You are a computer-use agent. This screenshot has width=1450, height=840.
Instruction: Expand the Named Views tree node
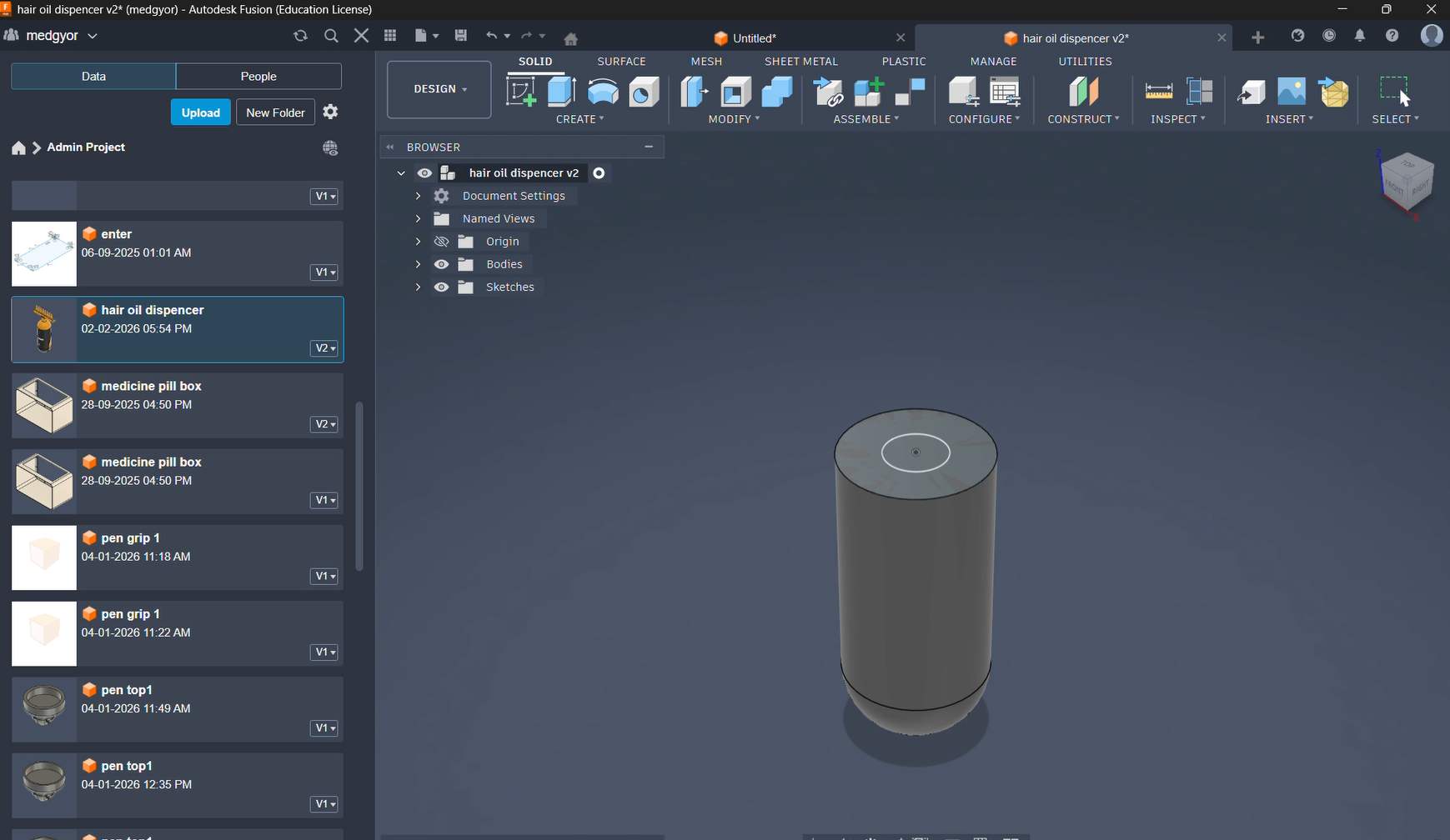pyautogui.click(x=418, y=218)
